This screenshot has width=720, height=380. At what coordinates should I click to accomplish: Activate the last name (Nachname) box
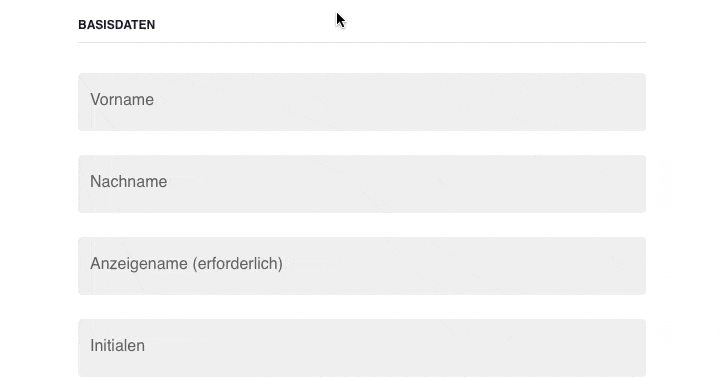(x=362, y=184)
